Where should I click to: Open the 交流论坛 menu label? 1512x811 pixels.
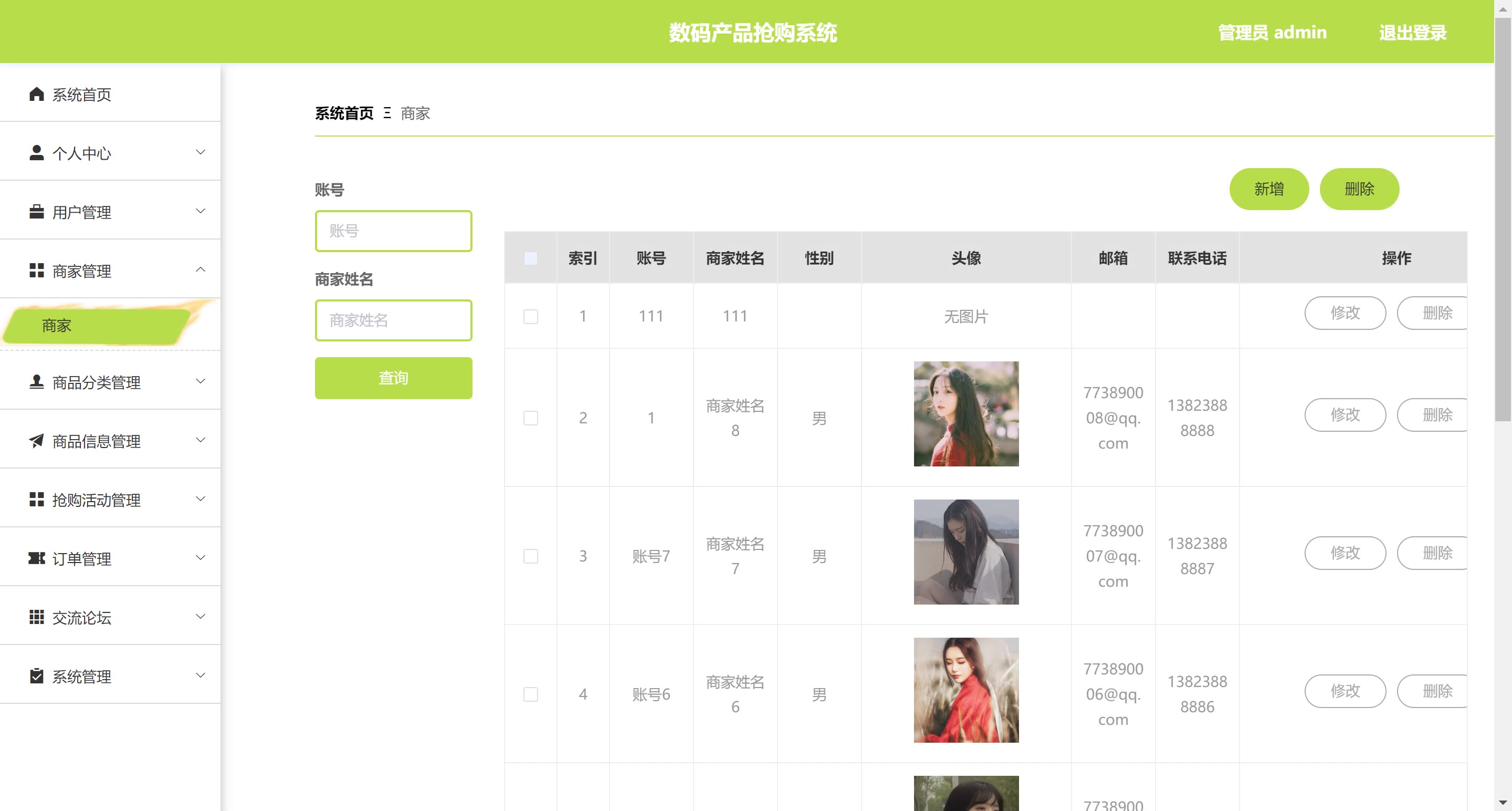tap(81, 617)
